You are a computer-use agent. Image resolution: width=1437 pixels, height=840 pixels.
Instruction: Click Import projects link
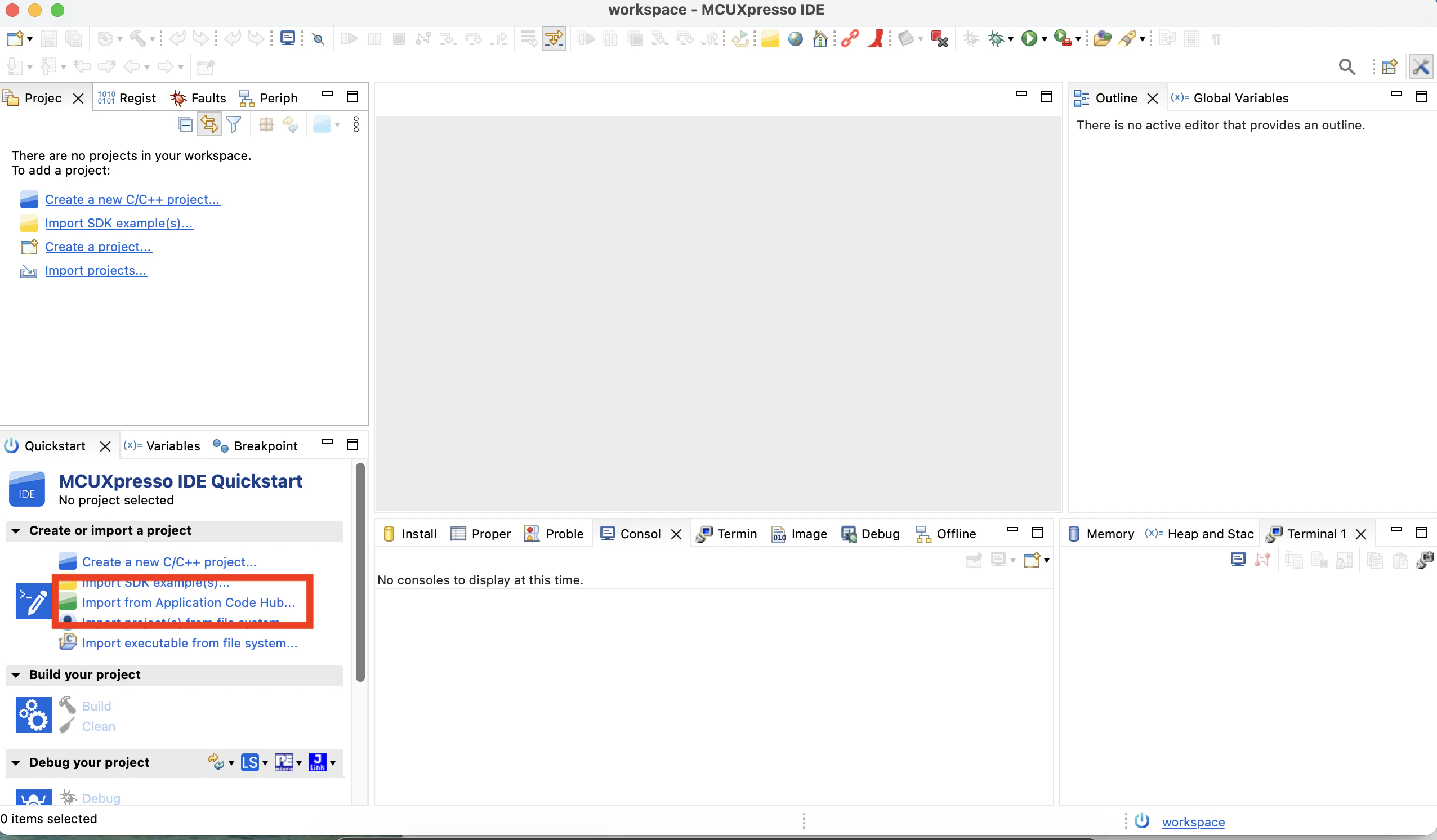coord(96,270)
